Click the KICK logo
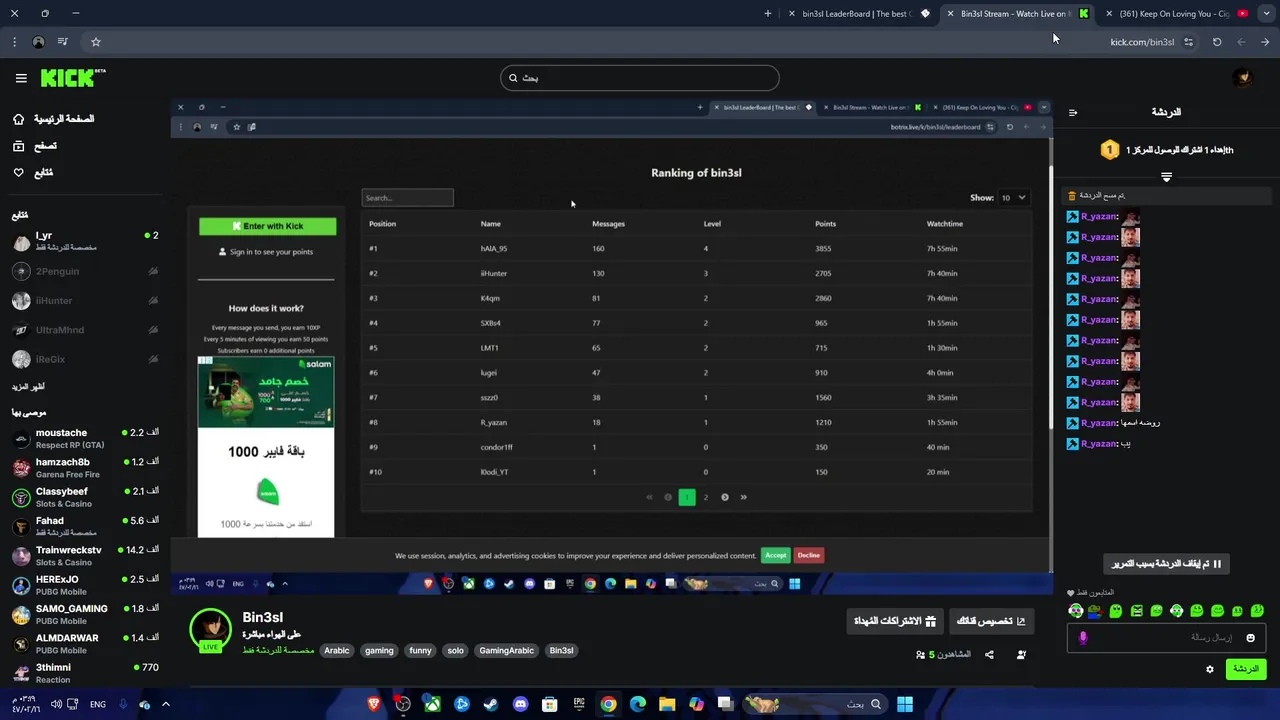Screen dimensions: 1280x720 point(72,78)
